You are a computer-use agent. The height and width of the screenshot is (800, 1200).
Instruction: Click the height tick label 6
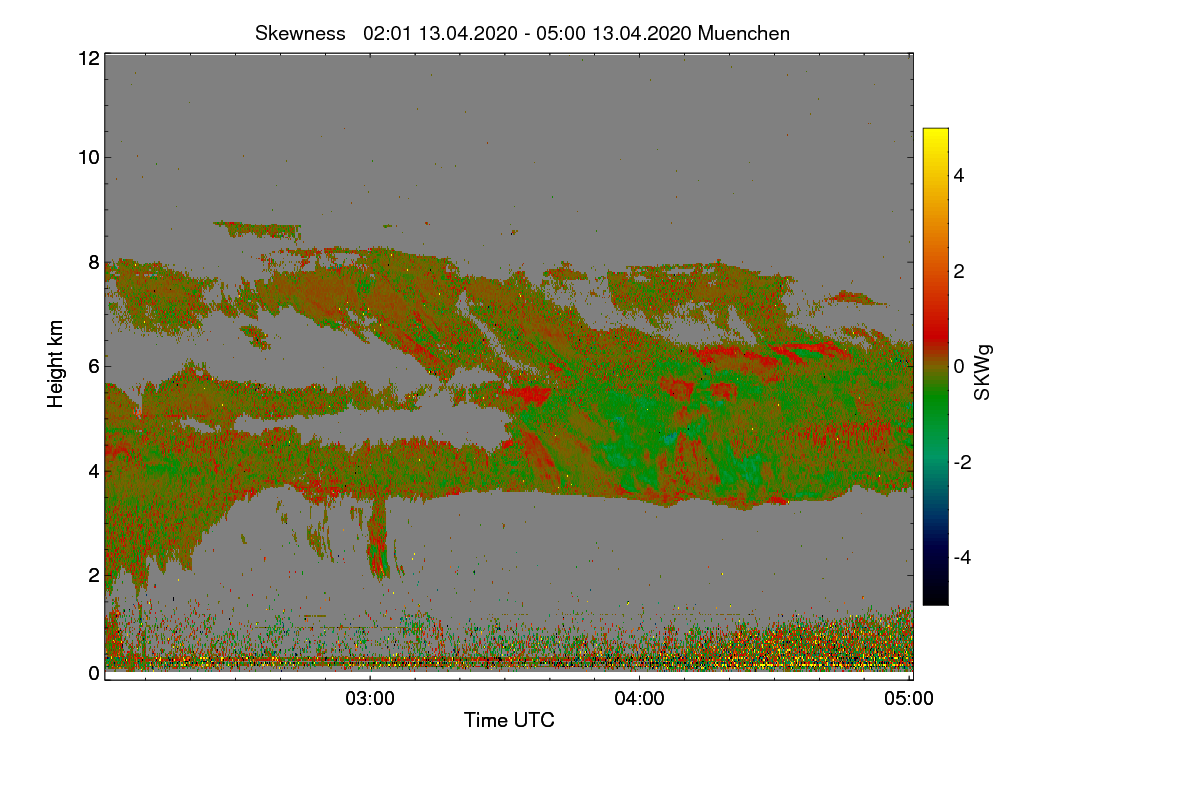94,366
